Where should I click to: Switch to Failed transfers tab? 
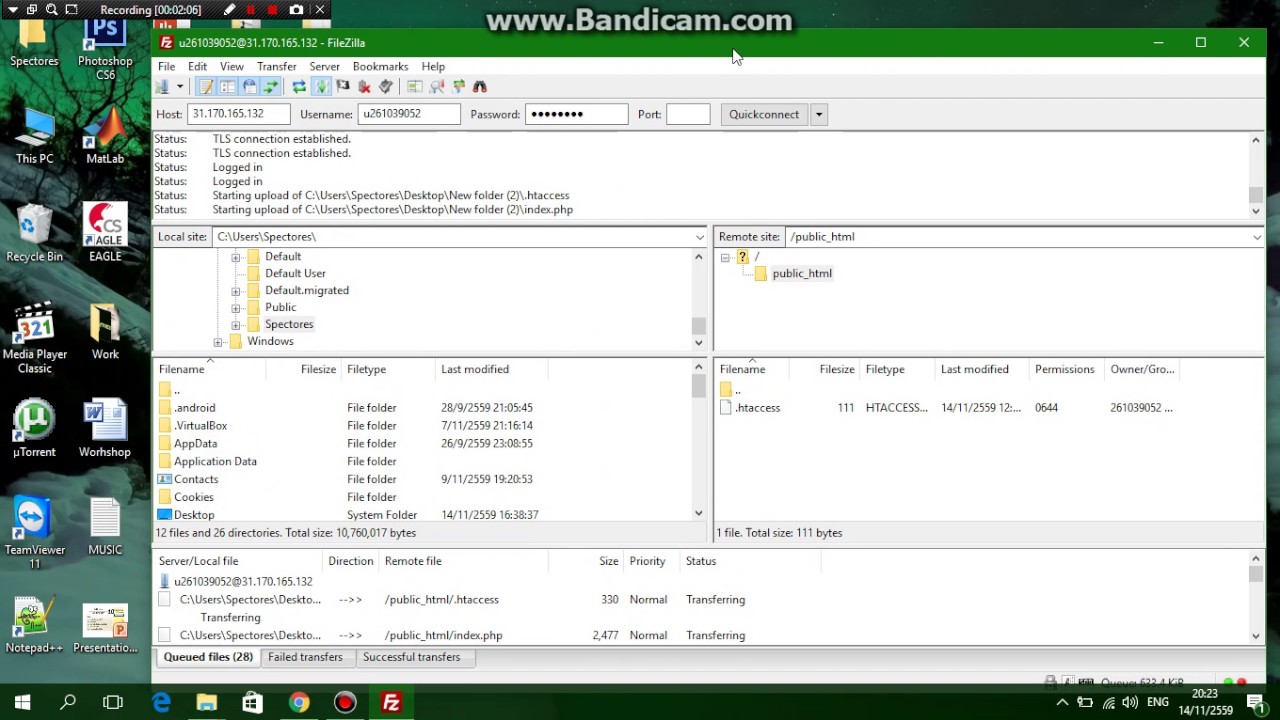tap(305, 657)
